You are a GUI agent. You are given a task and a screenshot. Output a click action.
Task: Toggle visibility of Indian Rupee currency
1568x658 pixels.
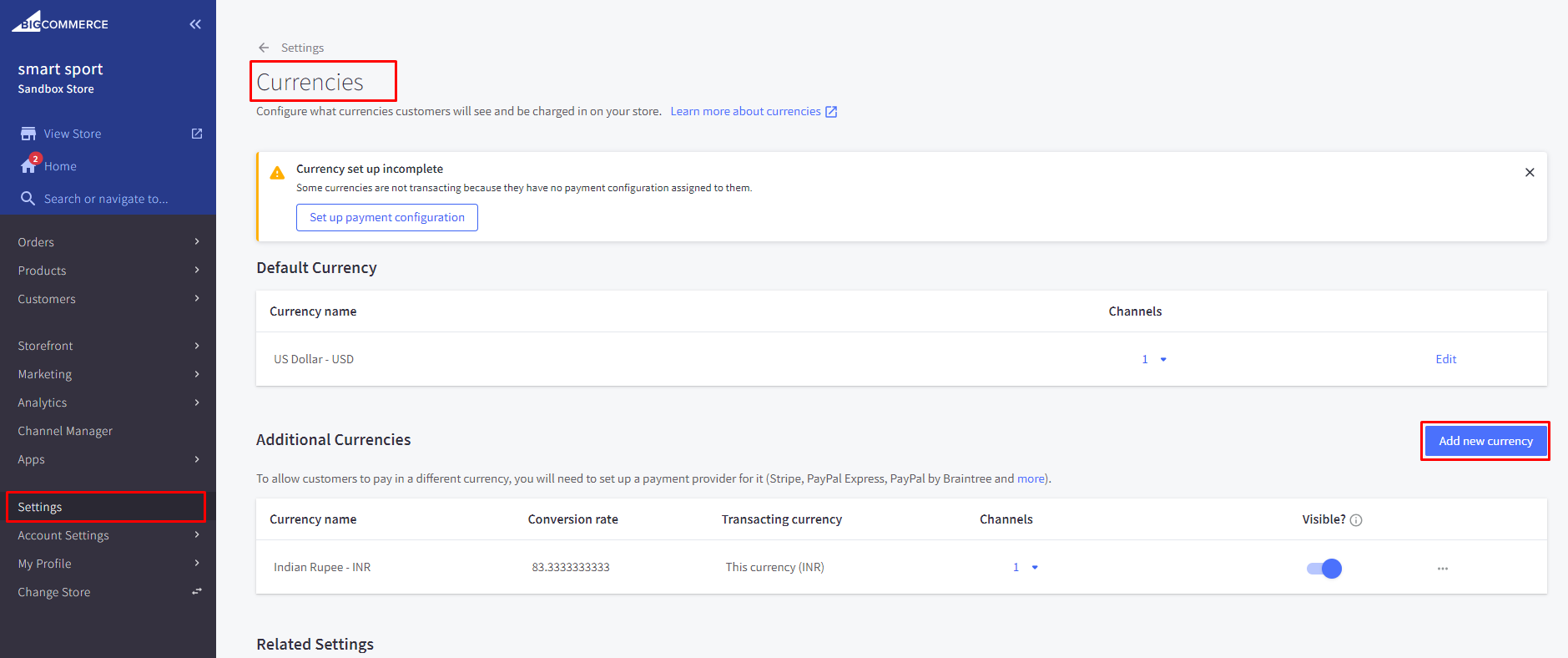(1323, 569)
